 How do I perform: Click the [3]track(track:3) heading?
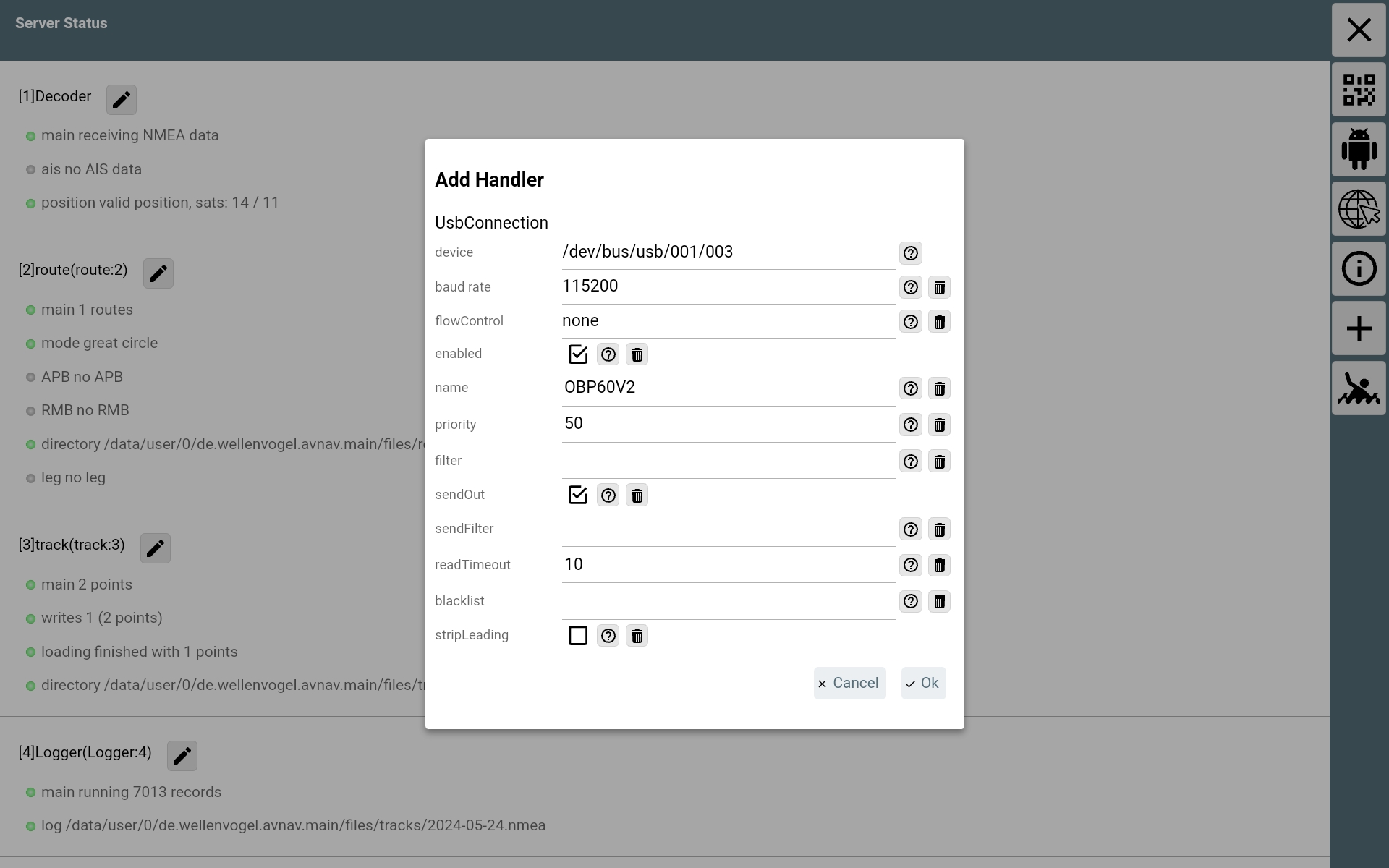coord(72,545)
